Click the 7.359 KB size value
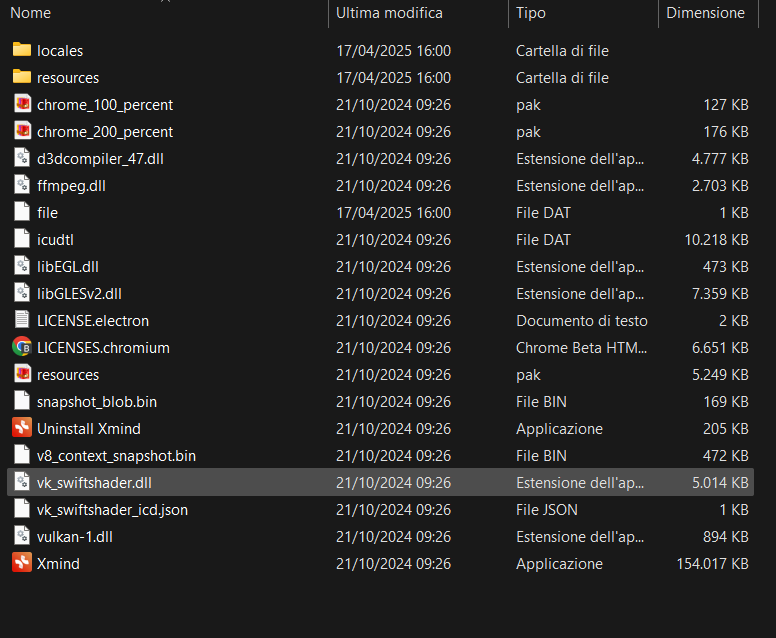Image resolution: width=776 pixels, height=638 pixels. 720,294
